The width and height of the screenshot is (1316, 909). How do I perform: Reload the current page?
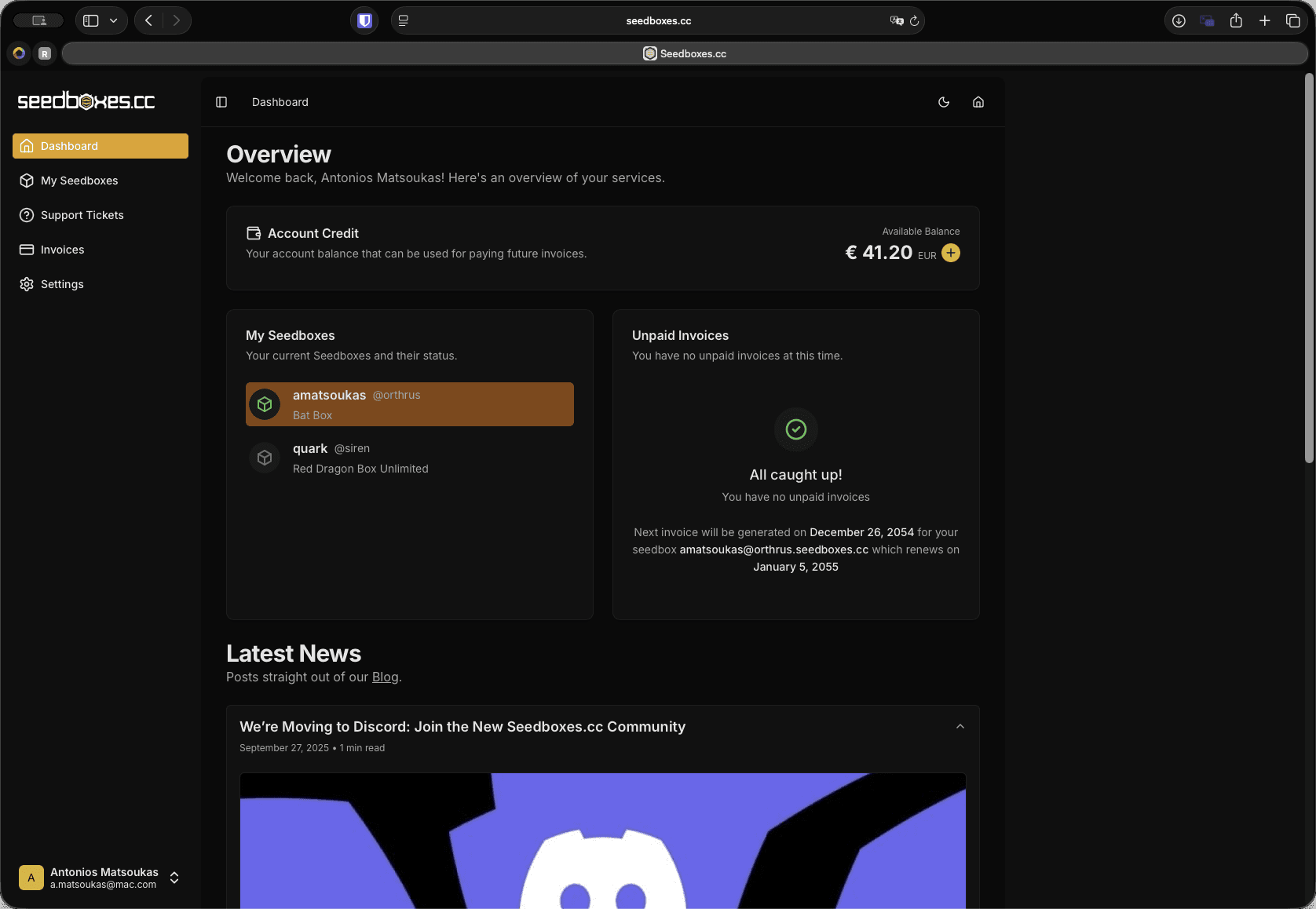click(x=915, y=21)
